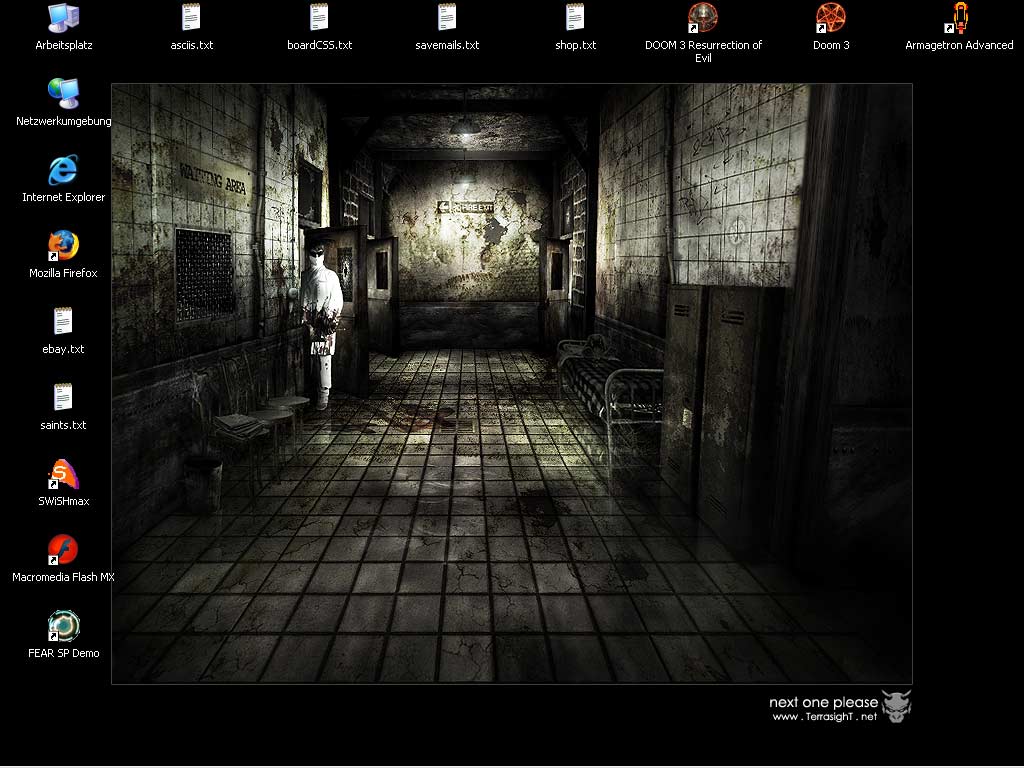Click the 'saints.txt' file name label
Viewport: 1024px width, 768px height.
coord(63,425)
